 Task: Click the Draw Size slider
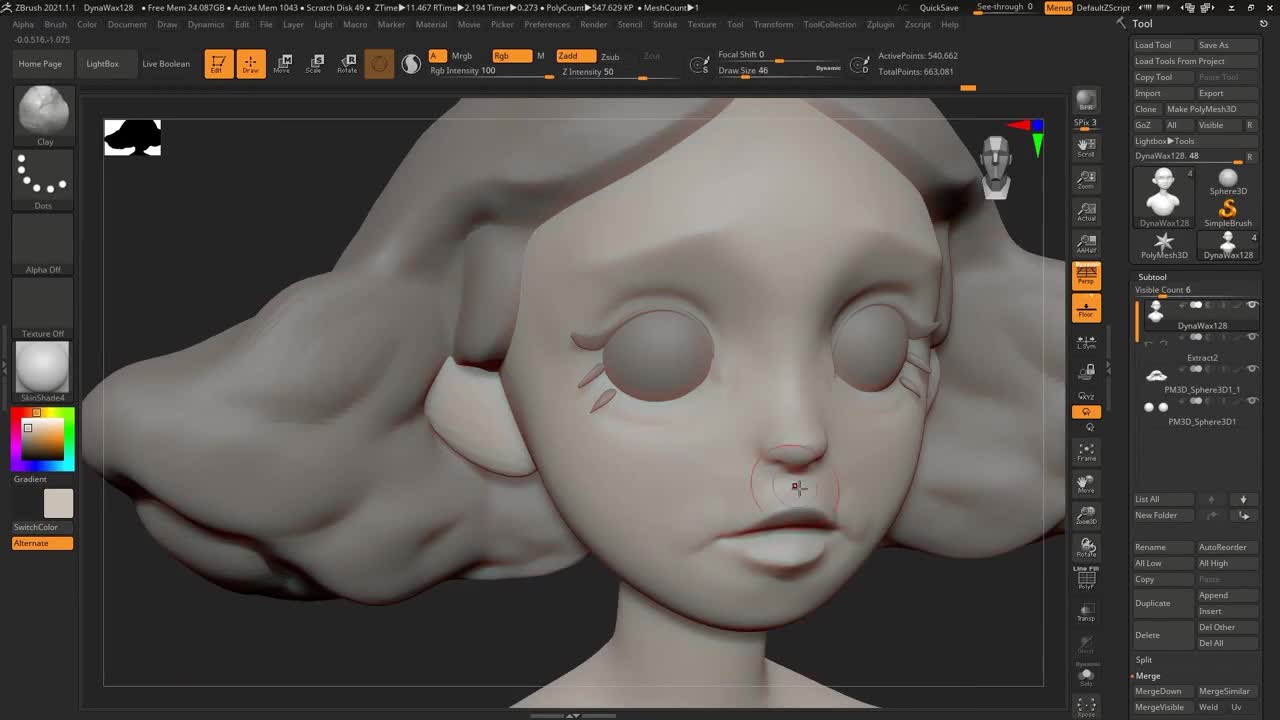pyautogui.click(x=780, y=71)
